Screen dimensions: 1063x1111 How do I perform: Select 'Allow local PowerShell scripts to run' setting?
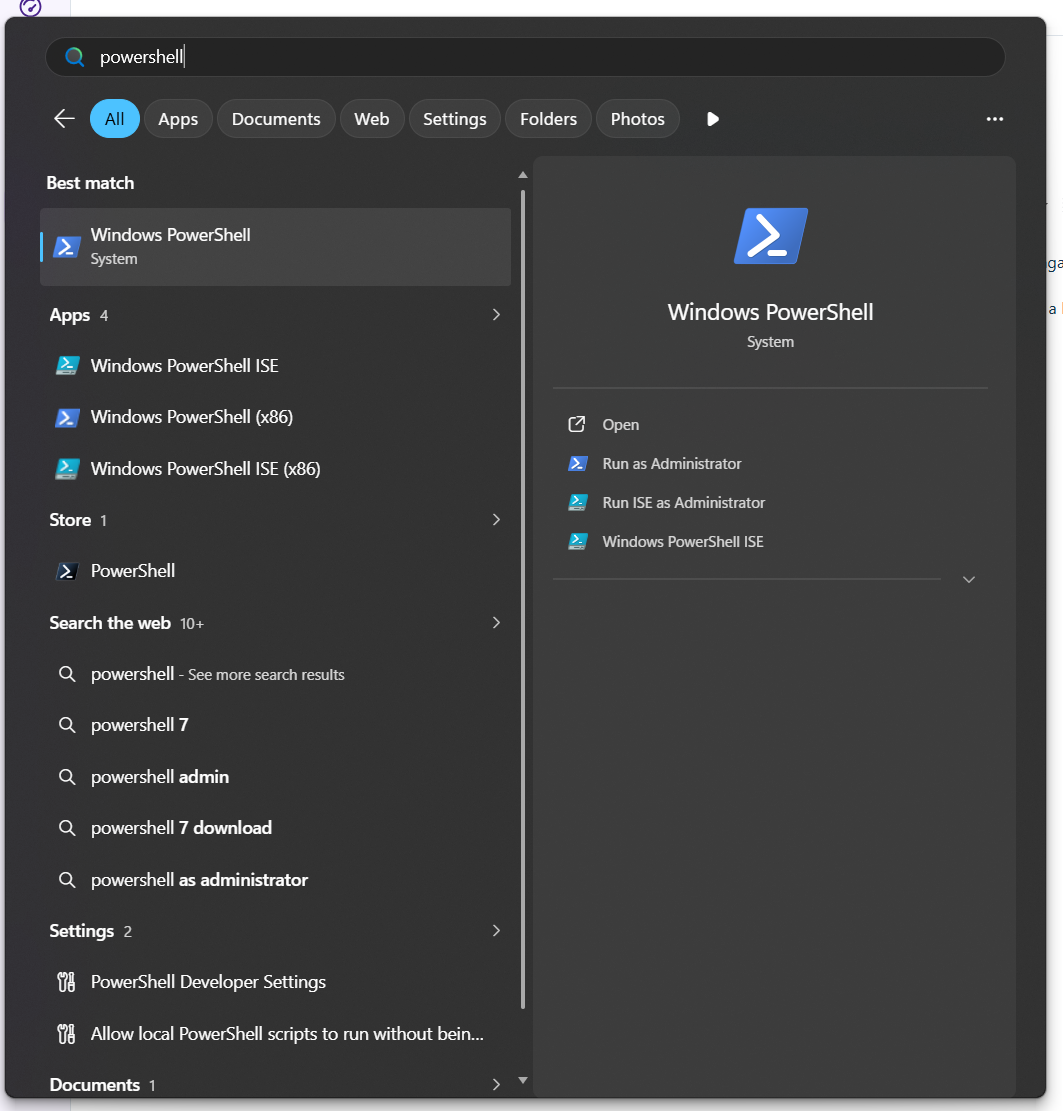287,1034
